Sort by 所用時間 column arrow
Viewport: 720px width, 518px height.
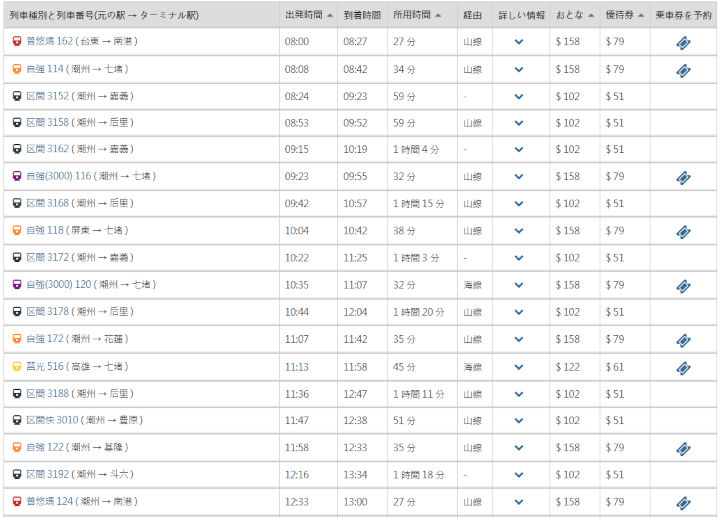point(438,15)
